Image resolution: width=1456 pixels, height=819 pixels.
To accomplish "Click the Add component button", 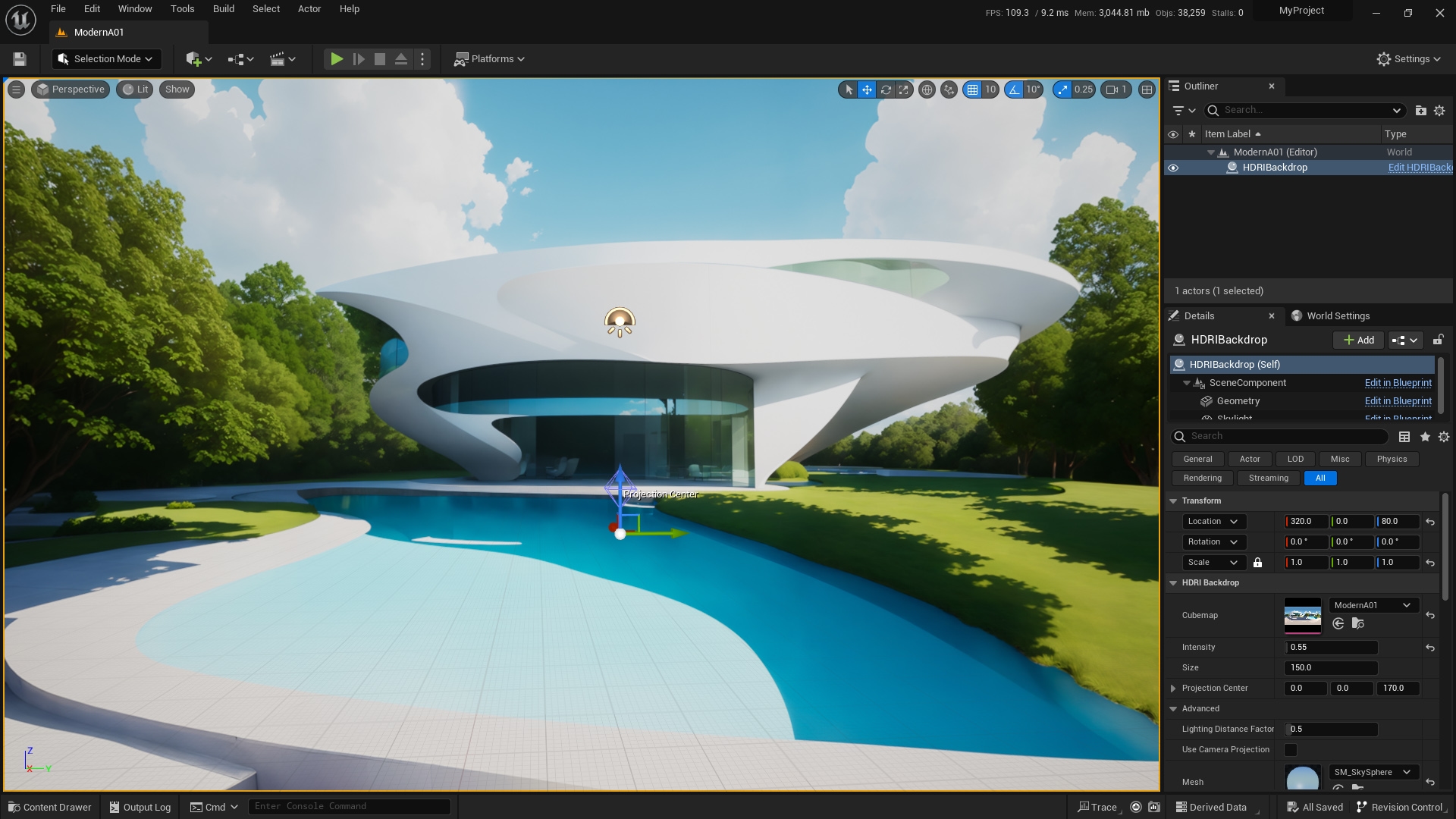I will 1357,340.
